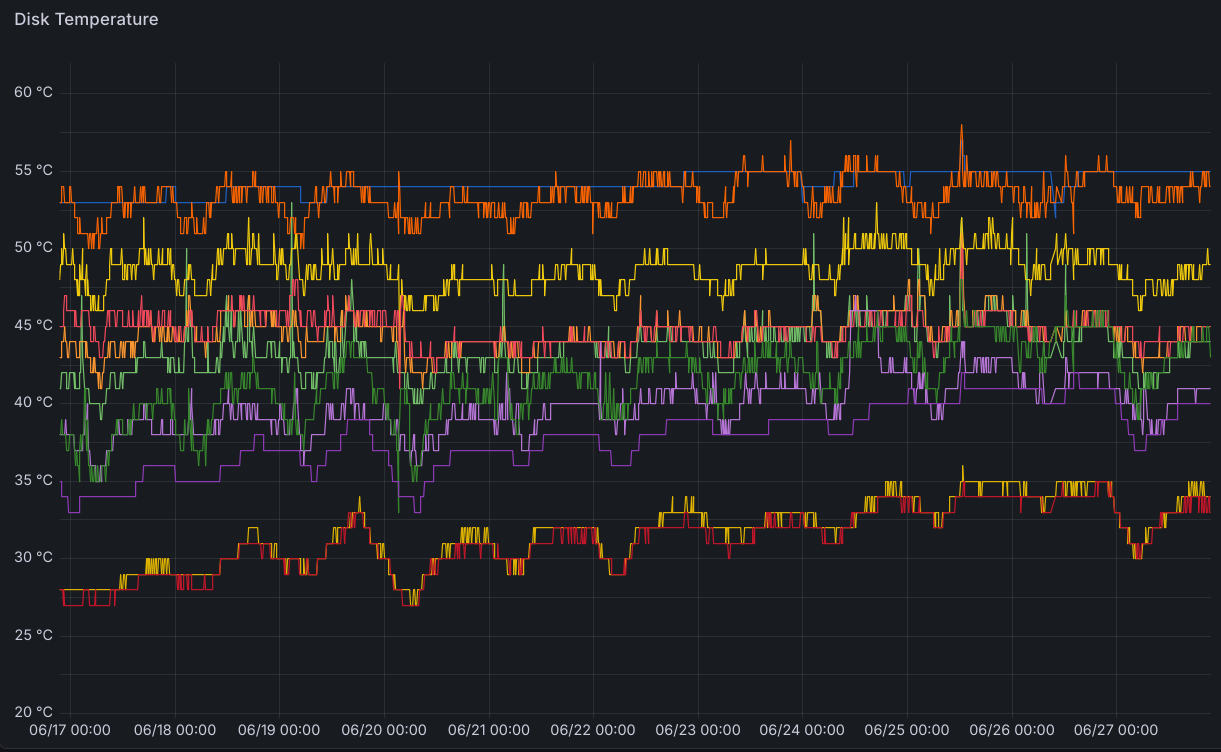Click the 06/18 00:00 time axis label
This screenshot has height=752, width=1221.
tap(175, 731)
